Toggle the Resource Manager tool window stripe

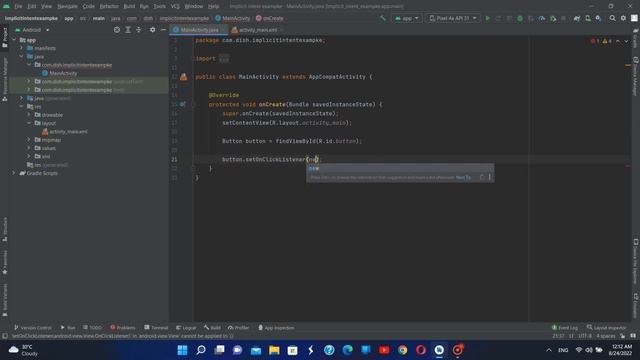[x=4, y=79]
